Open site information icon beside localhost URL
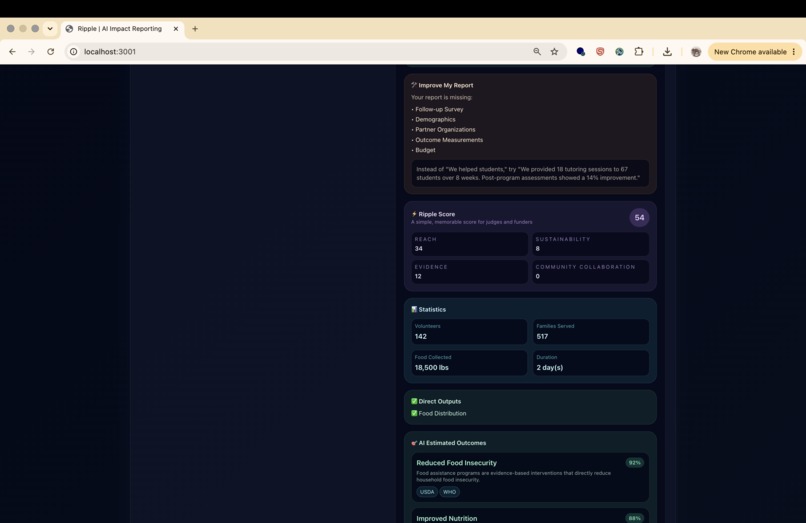 click(74, 51)
